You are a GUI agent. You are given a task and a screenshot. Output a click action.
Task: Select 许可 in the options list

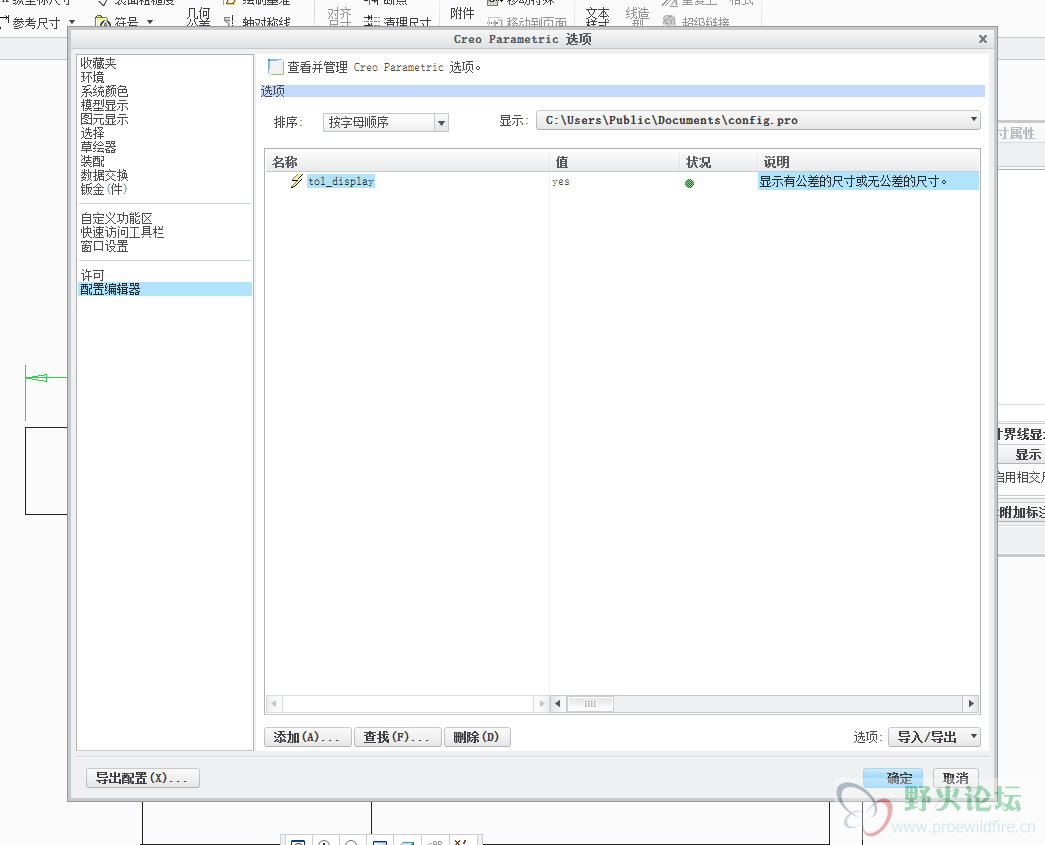pos(92,275)
